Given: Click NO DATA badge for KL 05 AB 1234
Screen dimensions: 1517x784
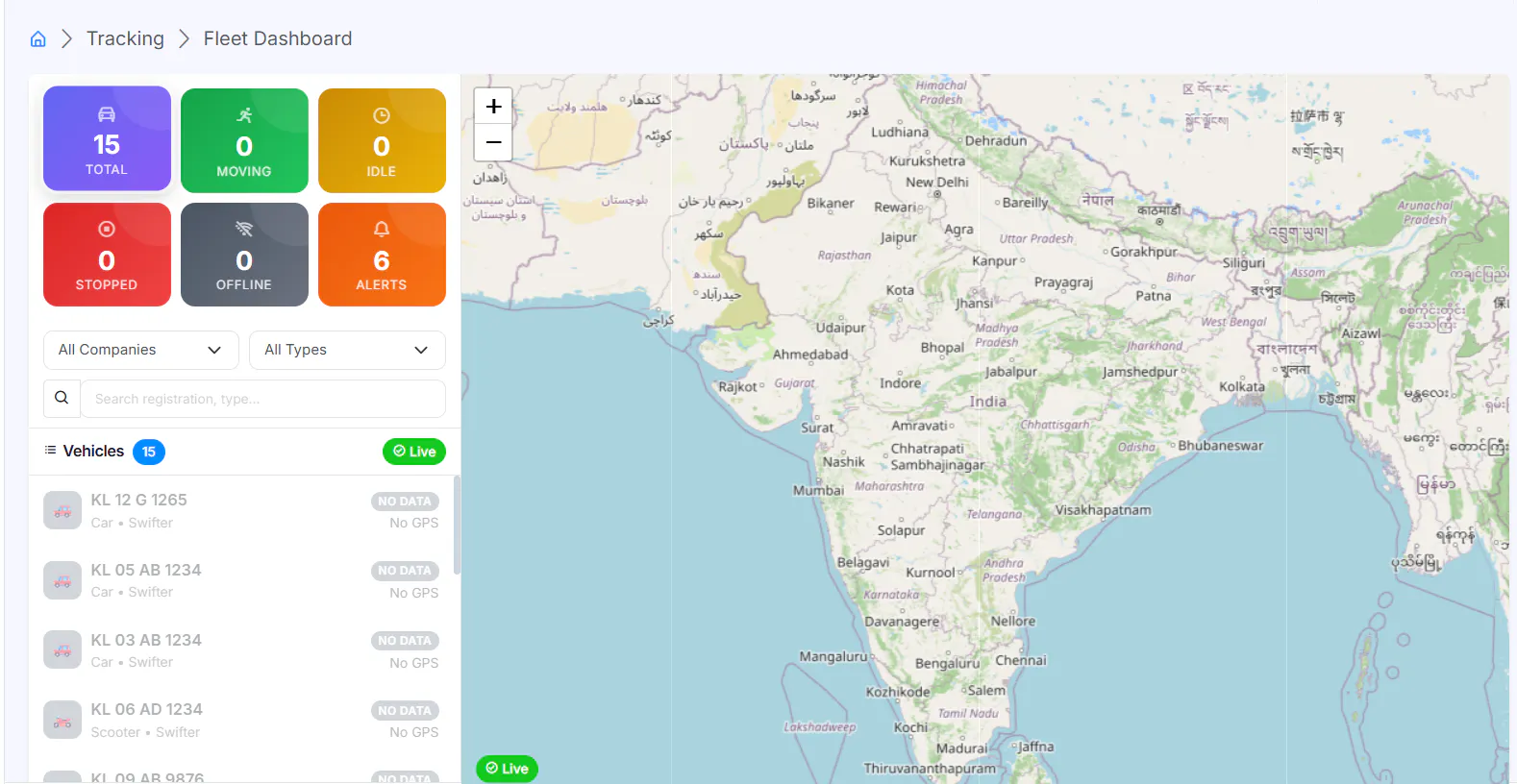Looking at the screenshot, I should tap(405, 571).
